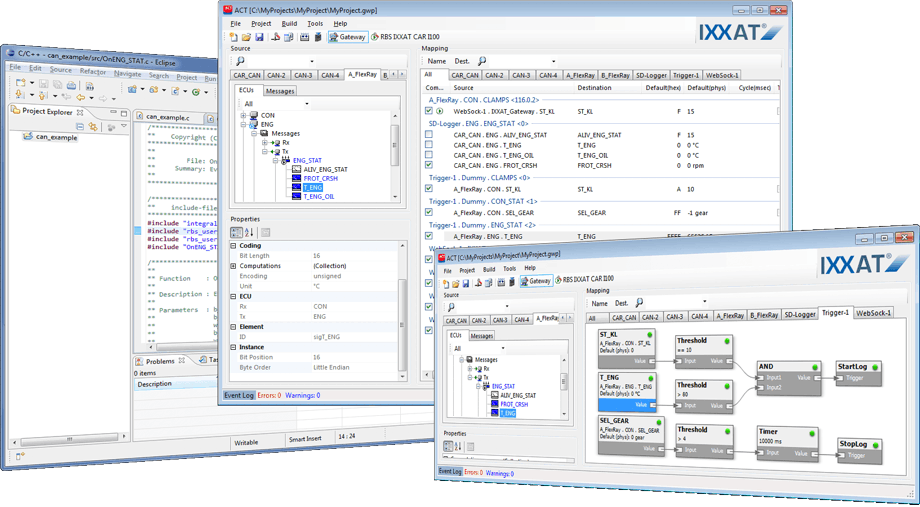Click RBS IXXAT CAR I100 in middle ACT toolbar
The image size is (920, 507).
point(405,37)
